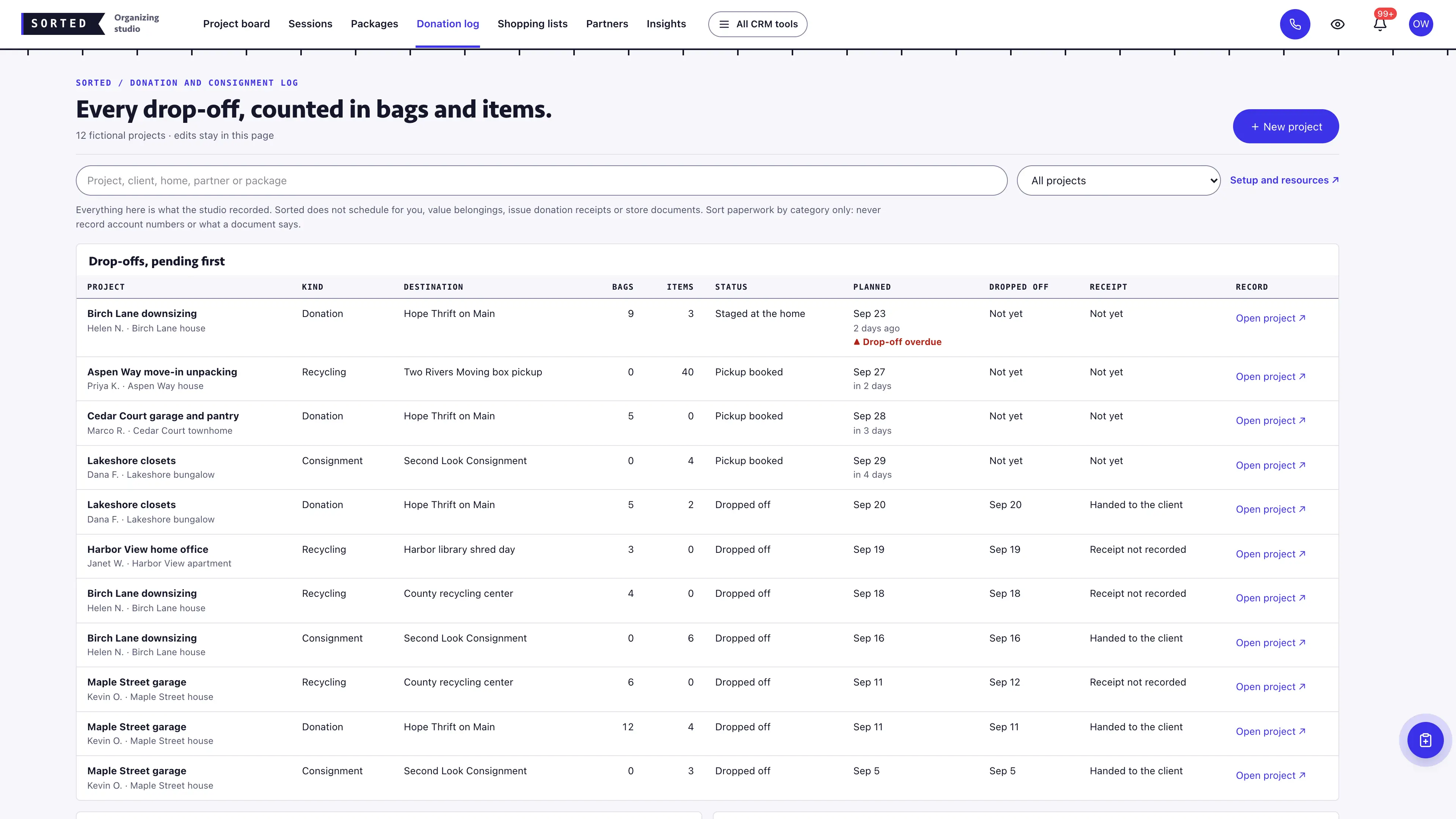Expand the All projects dropdown
This screenshot has width=1456, height=819.
(x=1118, y=180)
